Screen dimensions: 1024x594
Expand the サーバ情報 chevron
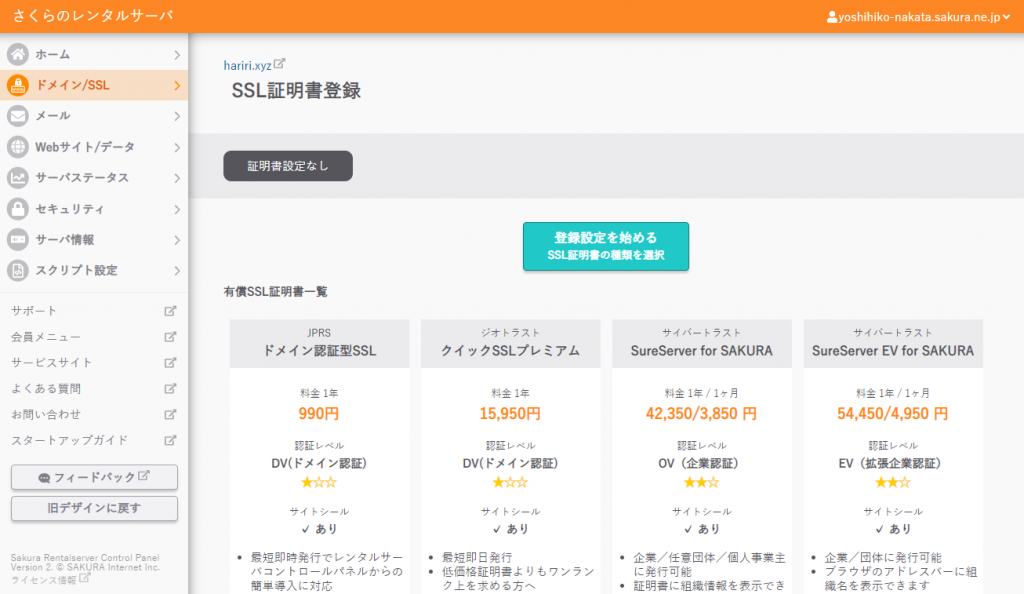point(177,240)
